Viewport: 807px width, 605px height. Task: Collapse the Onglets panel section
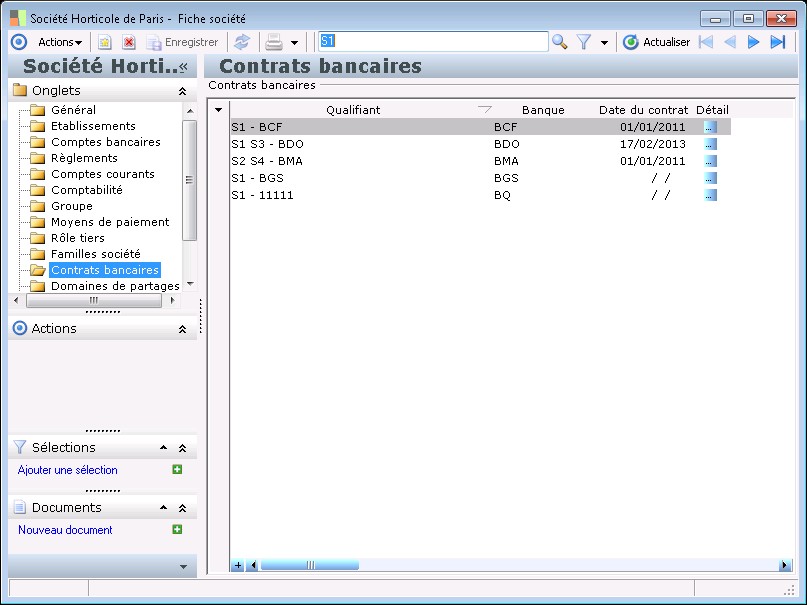point(182,91)
